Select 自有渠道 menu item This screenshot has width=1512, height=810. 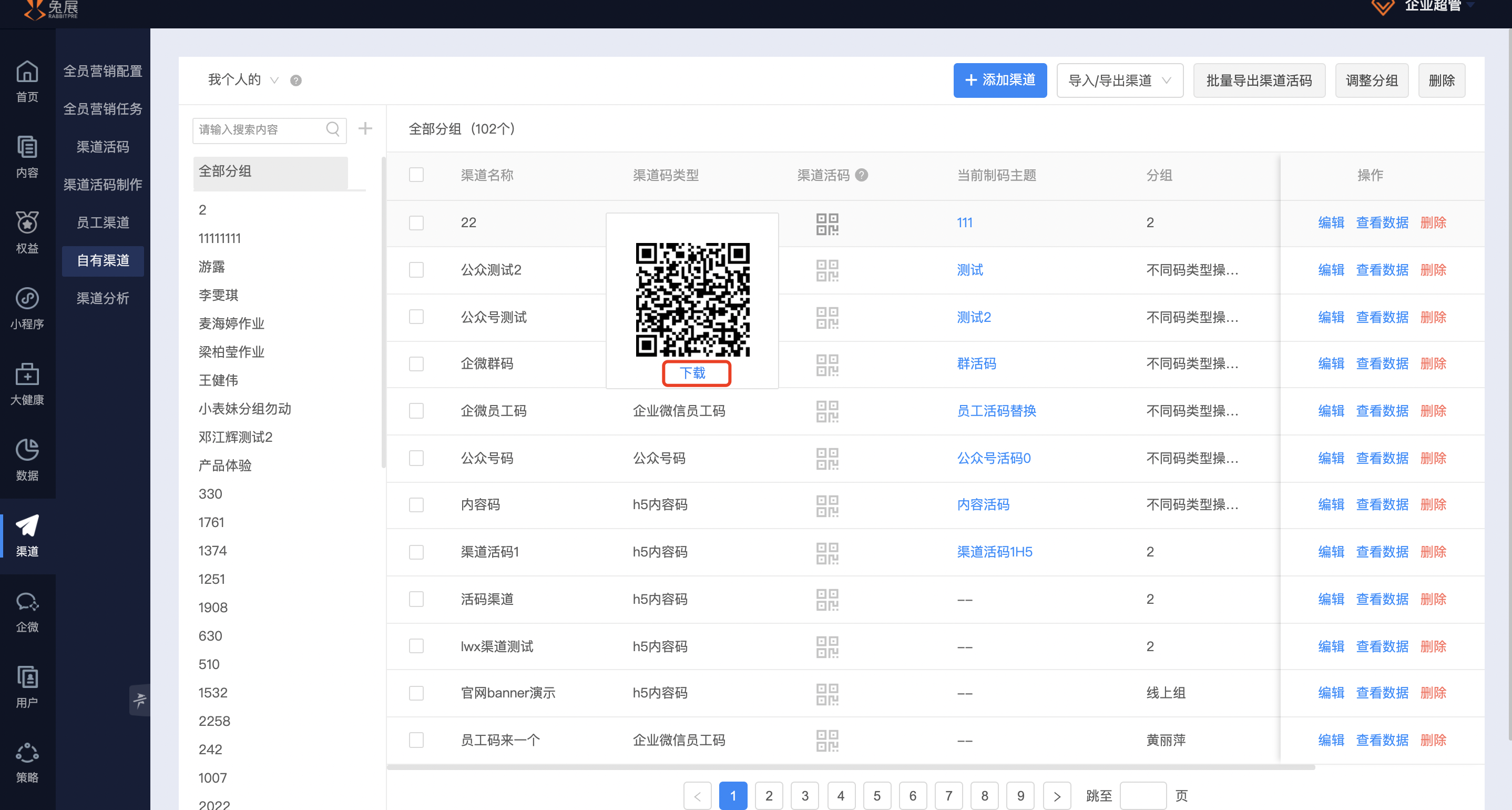click(x=103, y=260)
